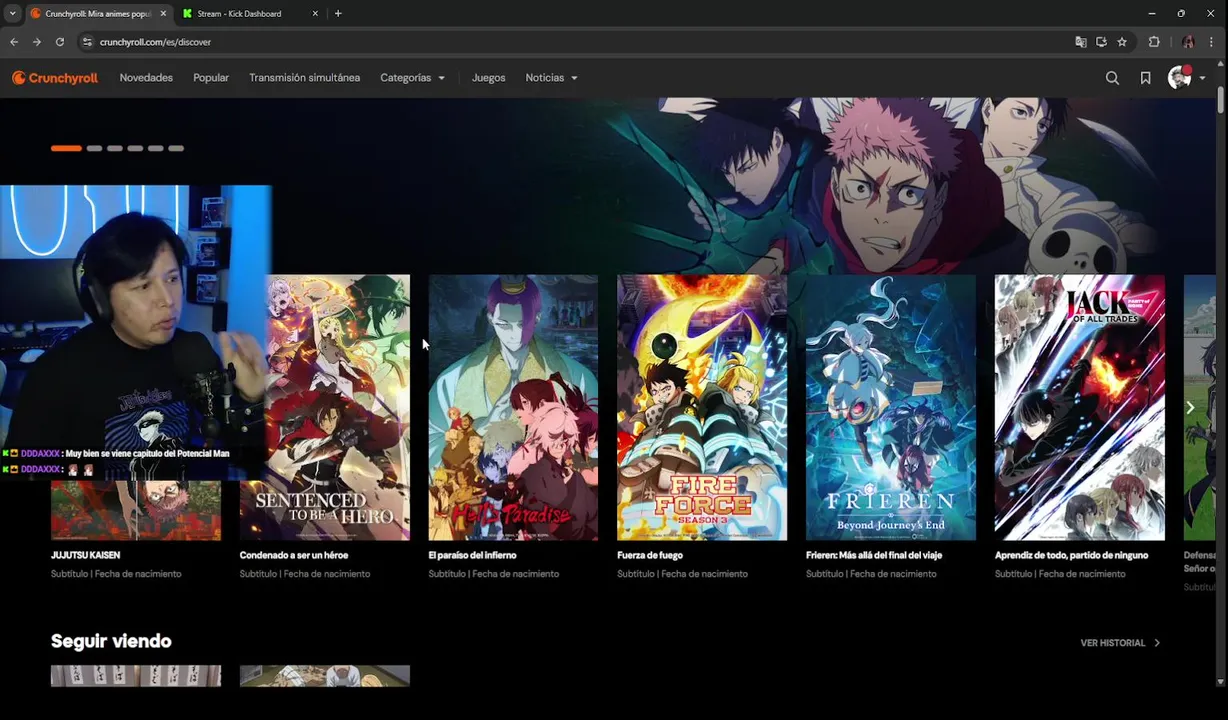Open a new browser tab with plus

coord(338,14)
